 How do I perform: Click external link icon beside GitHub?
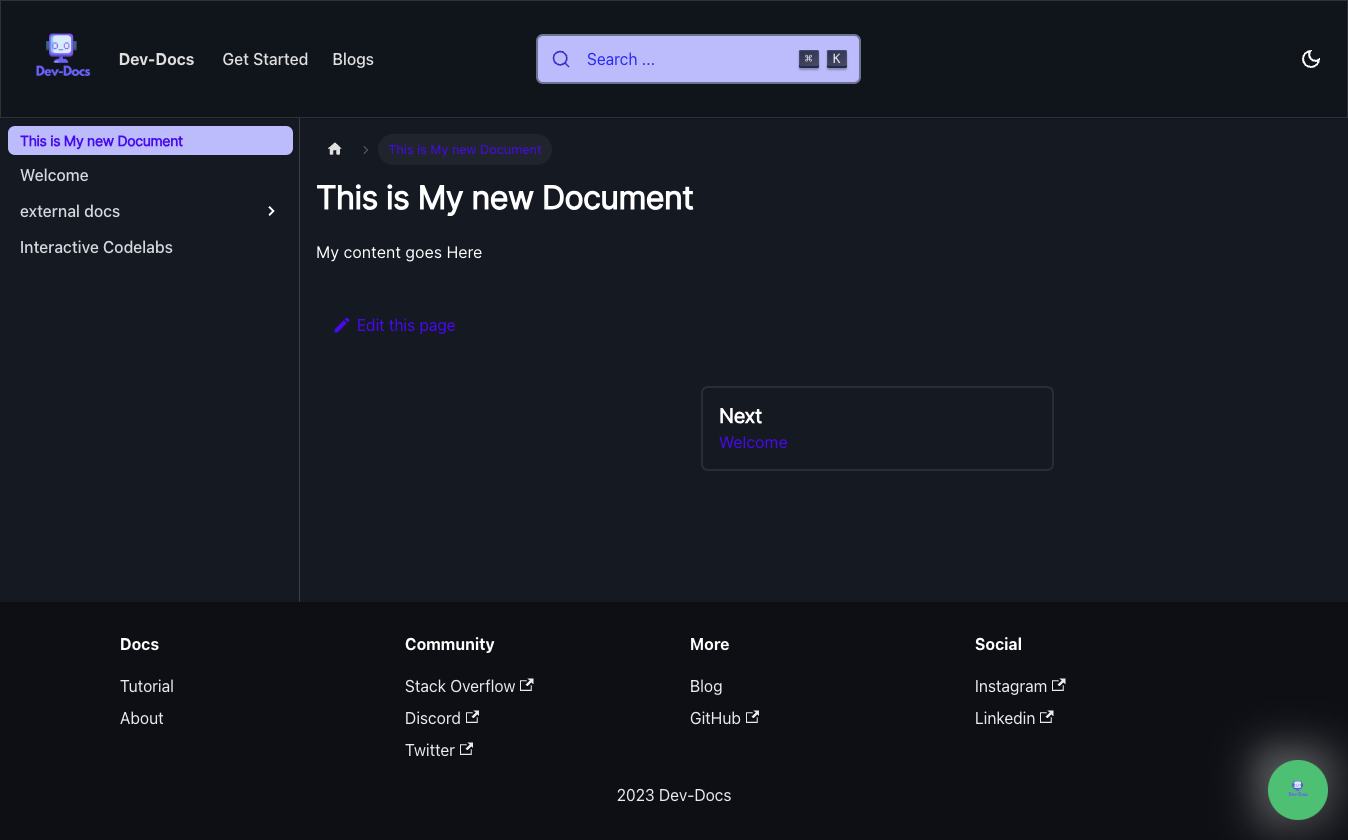tap(752, 717)
